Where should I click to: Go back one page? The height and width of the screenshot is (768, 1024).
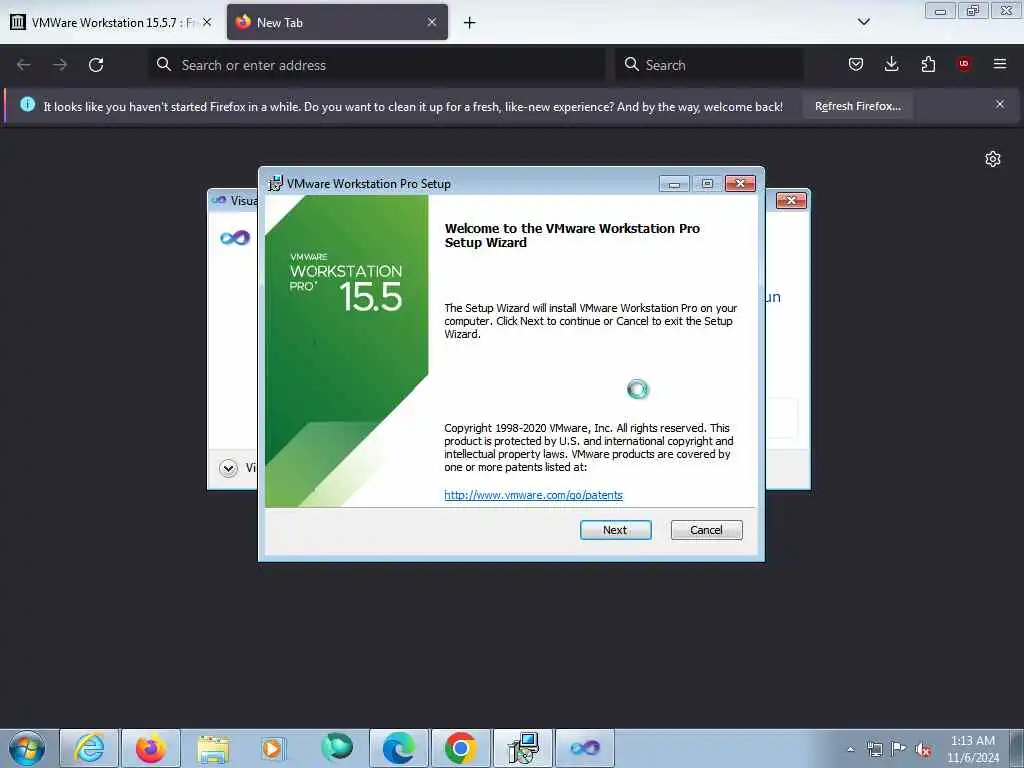point(24,65)
